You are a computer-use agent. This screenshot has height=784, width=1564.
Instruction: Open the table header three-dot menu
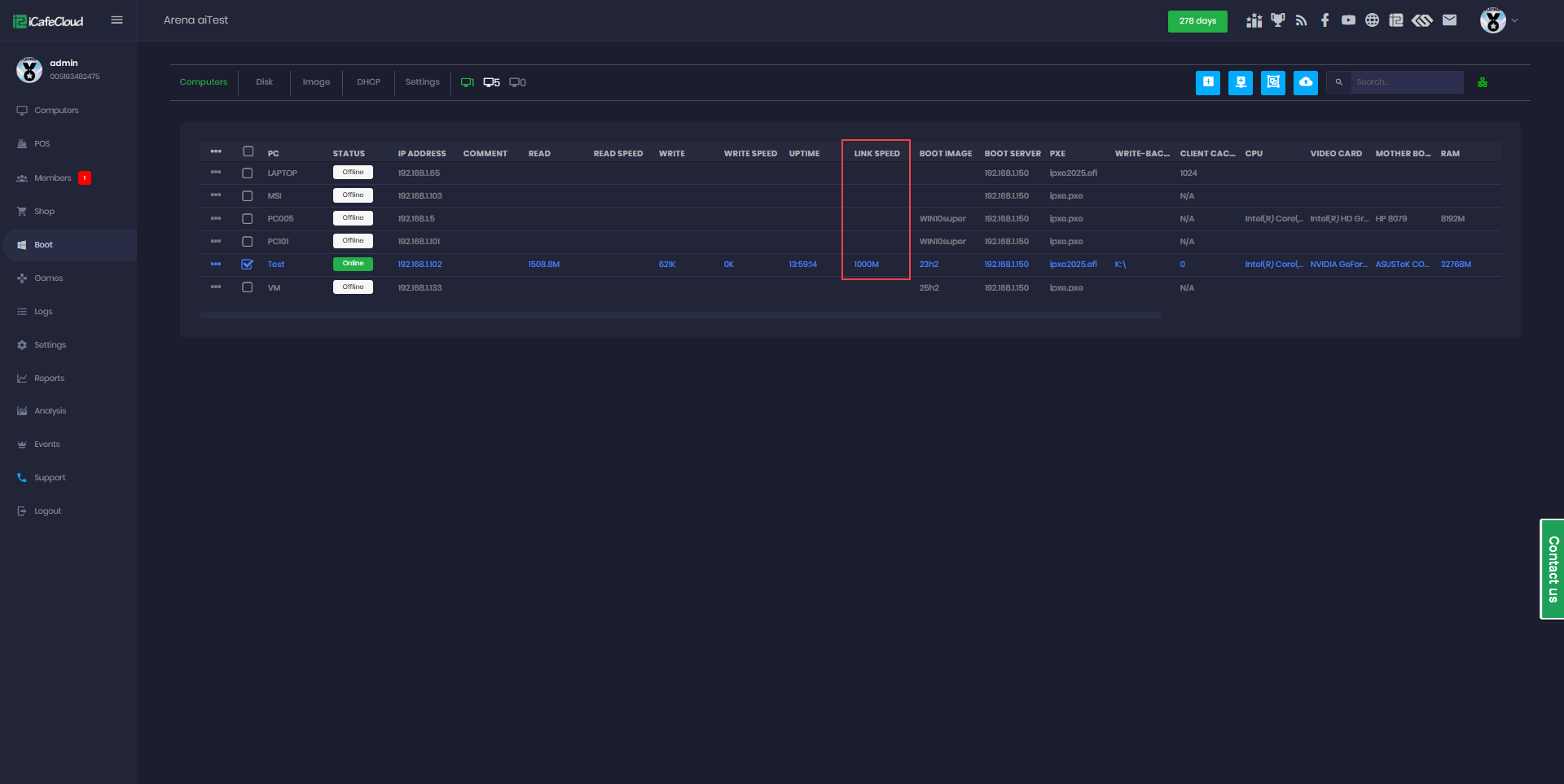point(216,151)
